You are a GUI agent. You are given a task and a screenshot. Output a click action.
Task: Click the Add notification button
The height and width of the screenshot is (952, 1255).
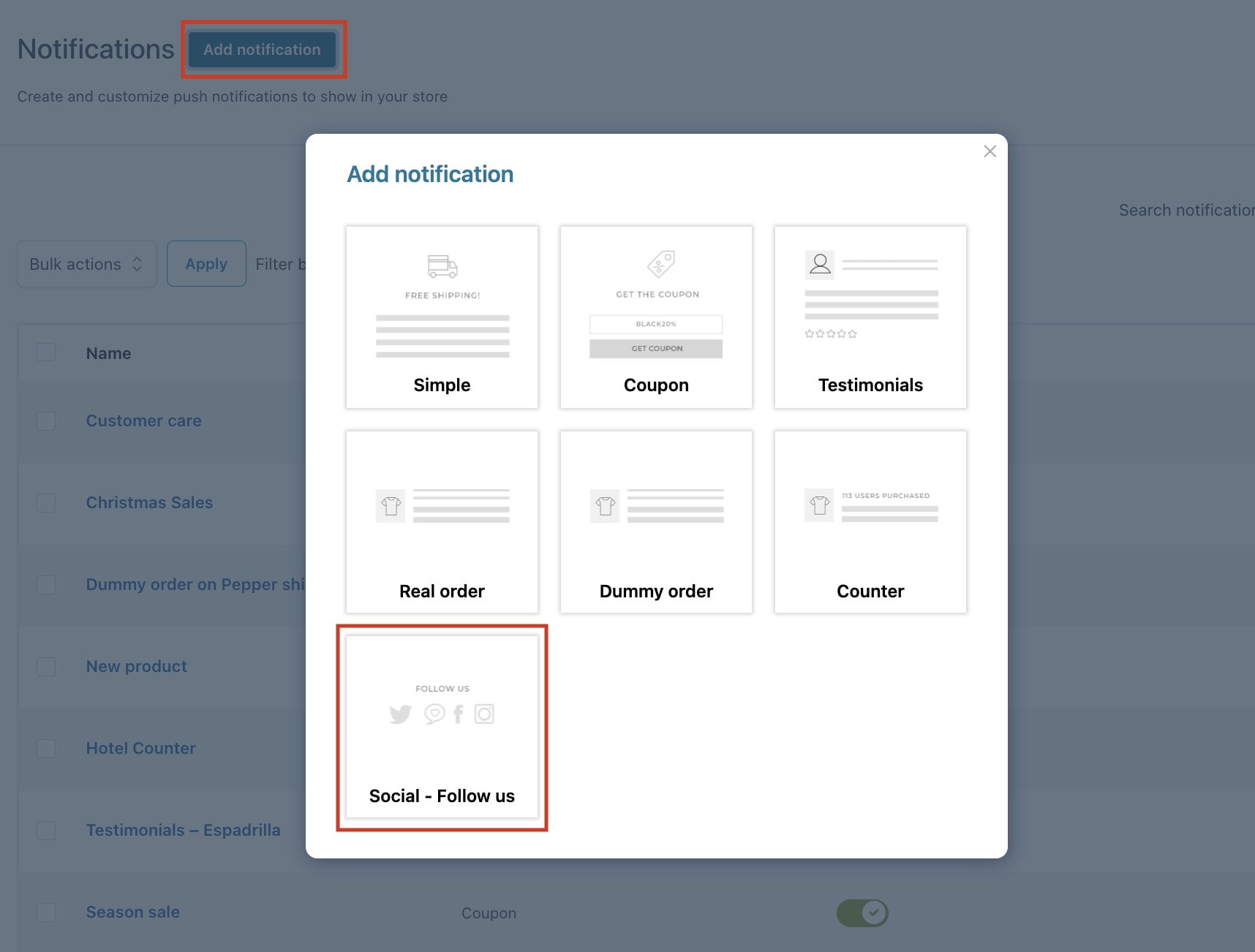coord(262,49)
